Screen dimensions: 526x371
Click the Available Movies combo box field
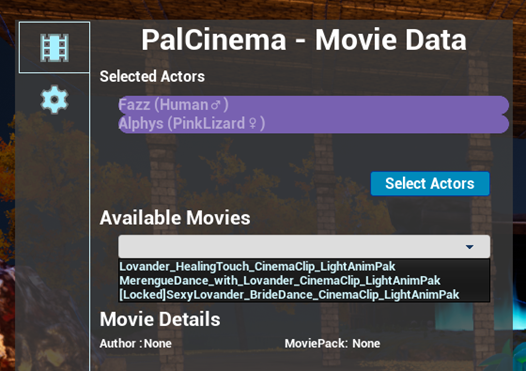coord(304,247)
